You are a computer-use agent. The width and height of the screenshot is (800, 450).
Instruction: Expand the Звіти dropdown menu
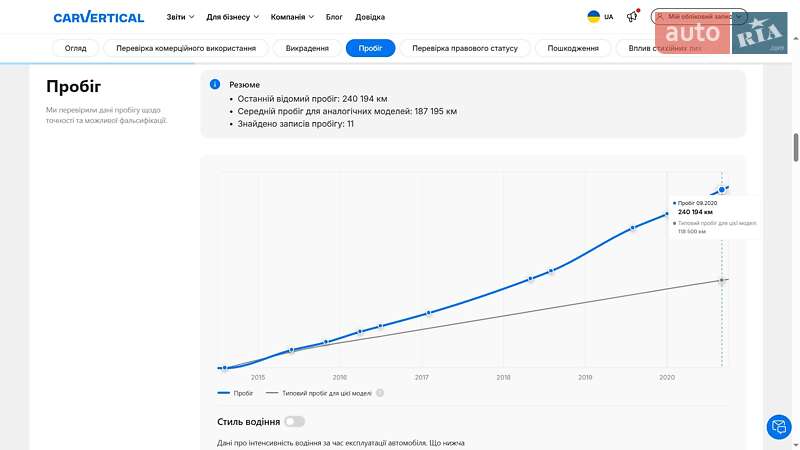180,17
